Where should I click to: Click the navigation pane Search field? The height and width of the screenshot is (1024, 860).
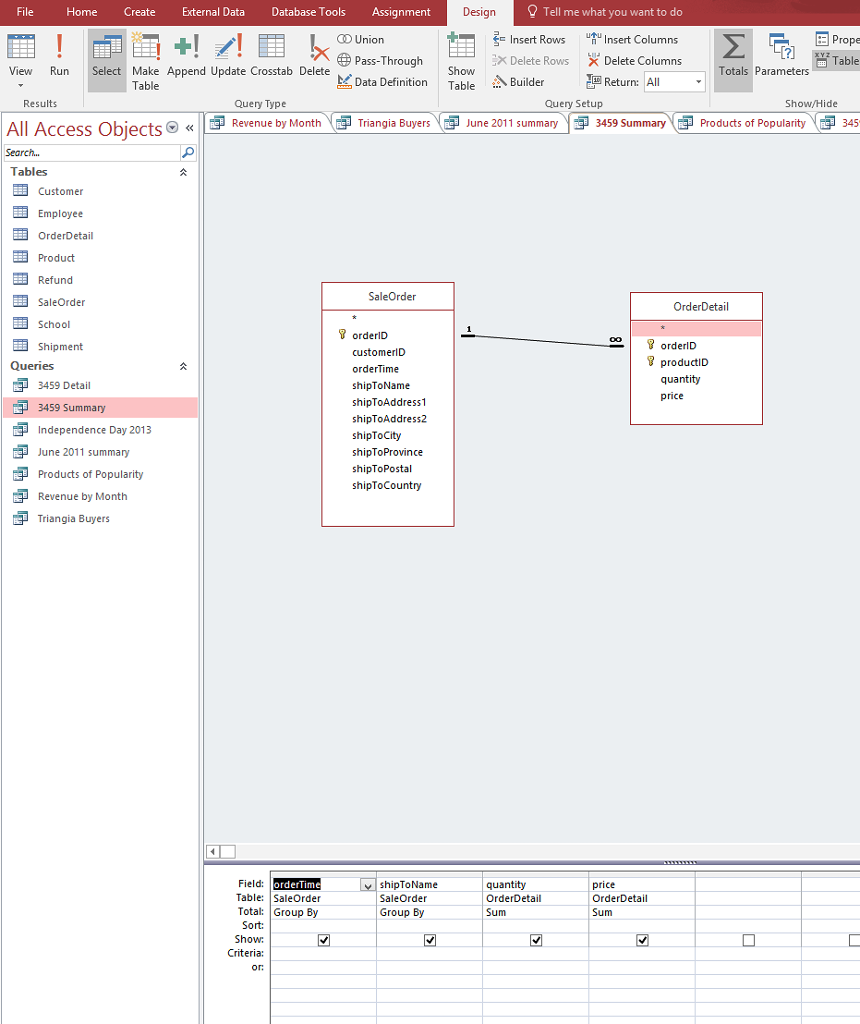coord(91,152)
